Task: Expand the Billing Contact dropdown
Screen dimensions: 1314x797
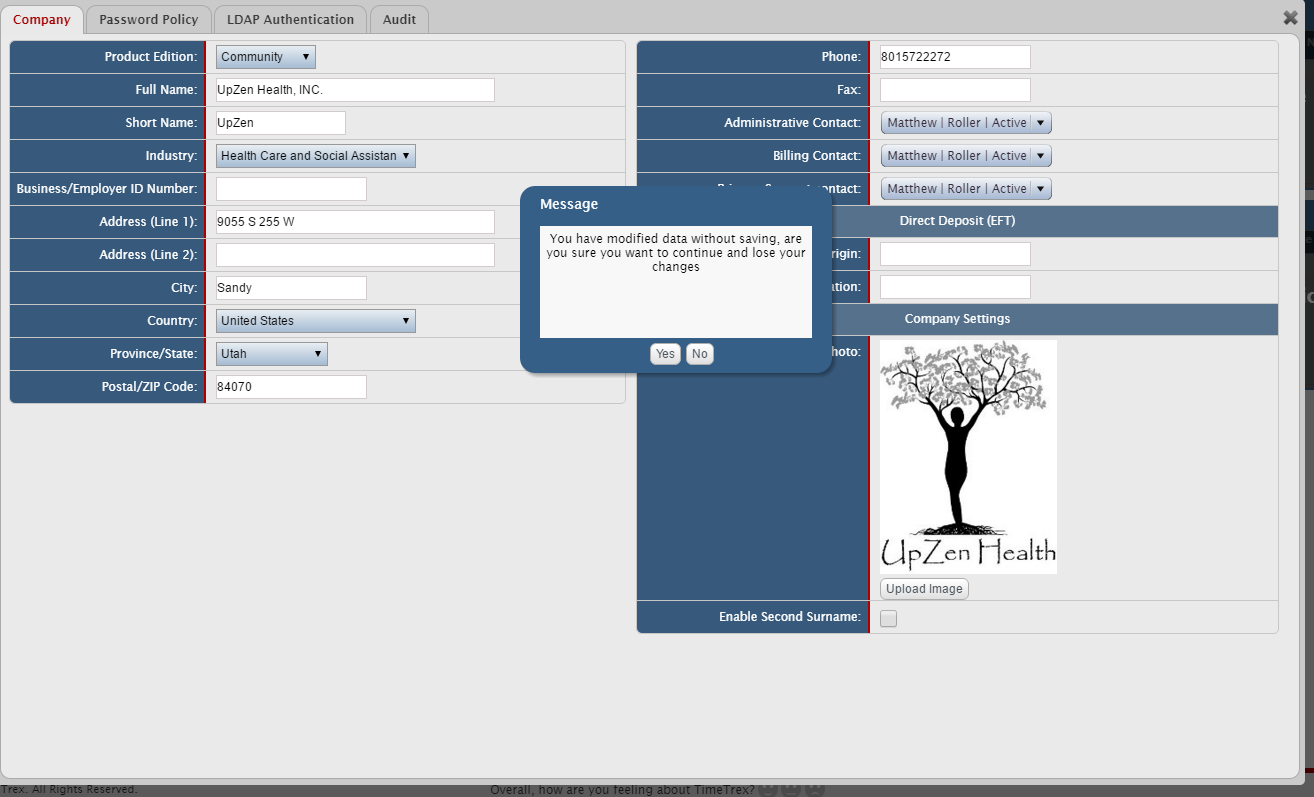Action: [x=965, y=155]
